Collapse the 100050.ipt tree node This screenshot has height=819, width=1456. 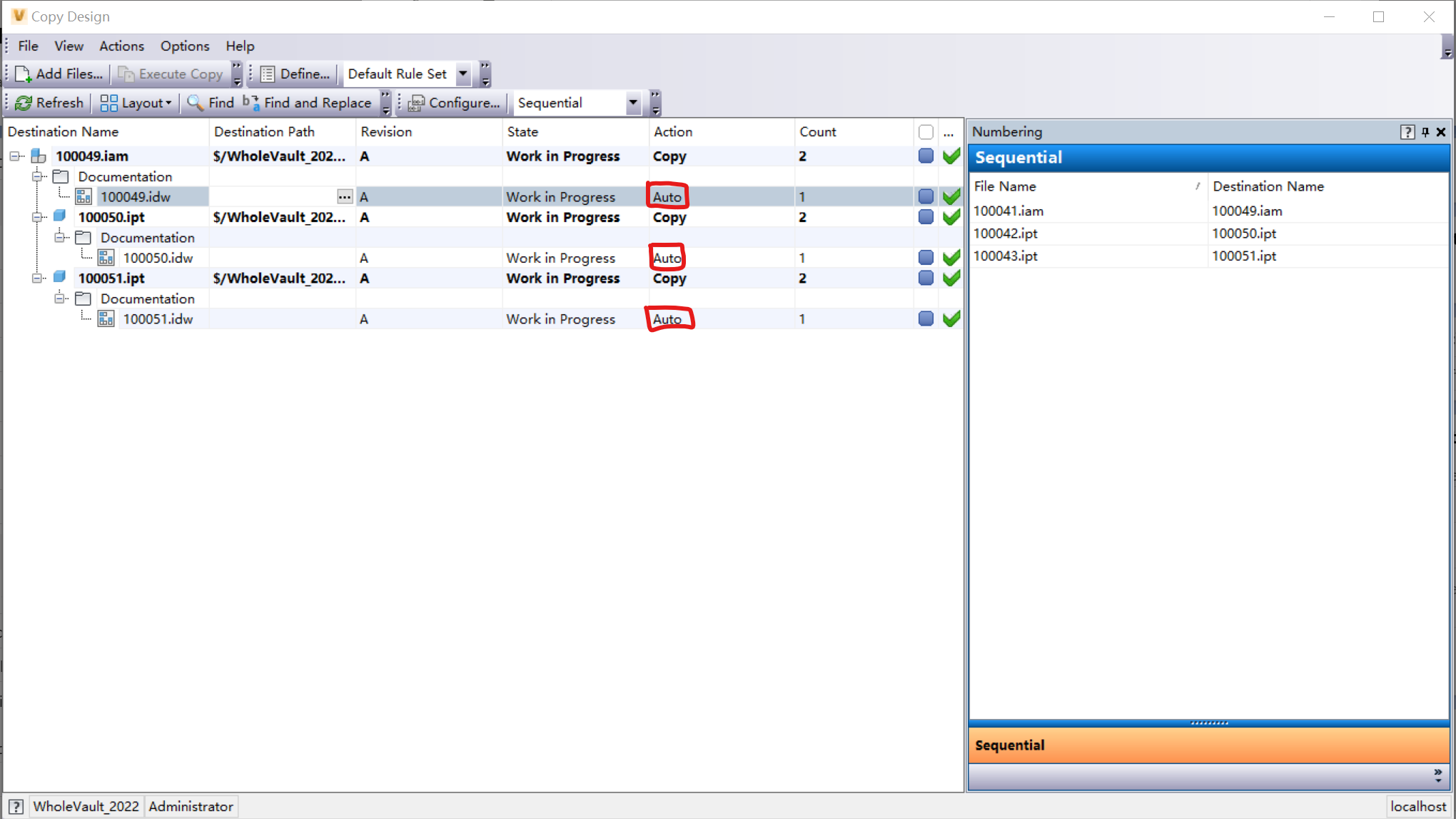tap(37, 217)
